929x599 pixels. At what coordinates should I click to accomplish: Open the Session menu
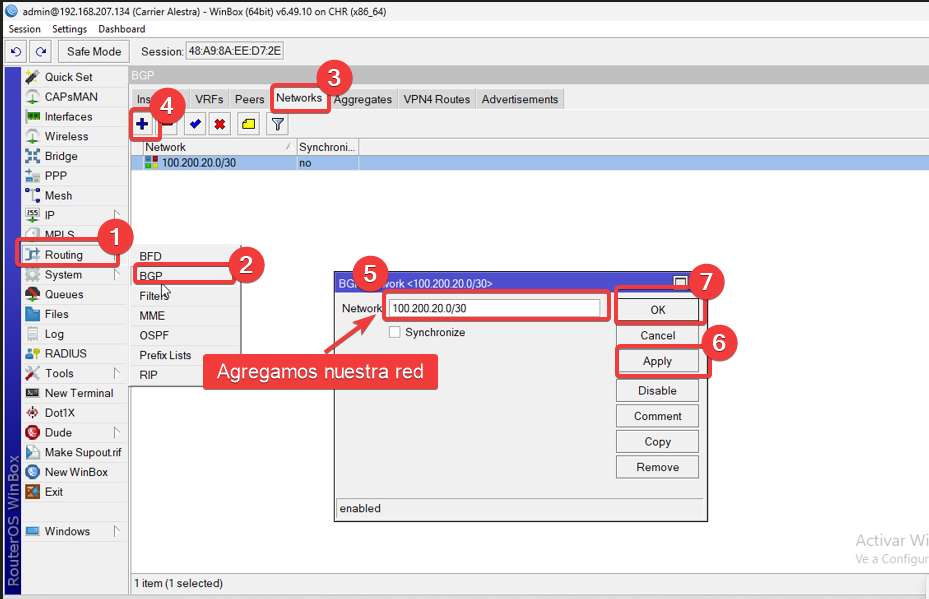tap(24, 29)
